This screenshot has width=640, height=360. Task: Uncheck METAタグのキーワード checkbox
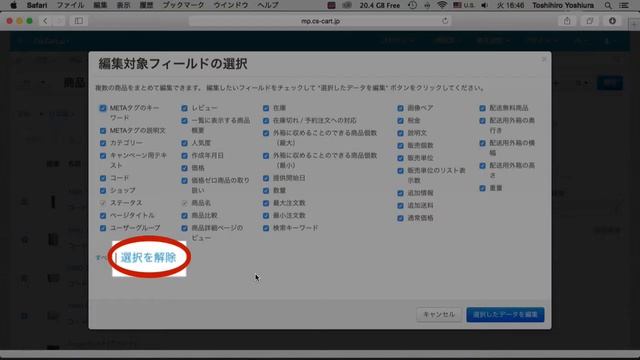(103, 108)
